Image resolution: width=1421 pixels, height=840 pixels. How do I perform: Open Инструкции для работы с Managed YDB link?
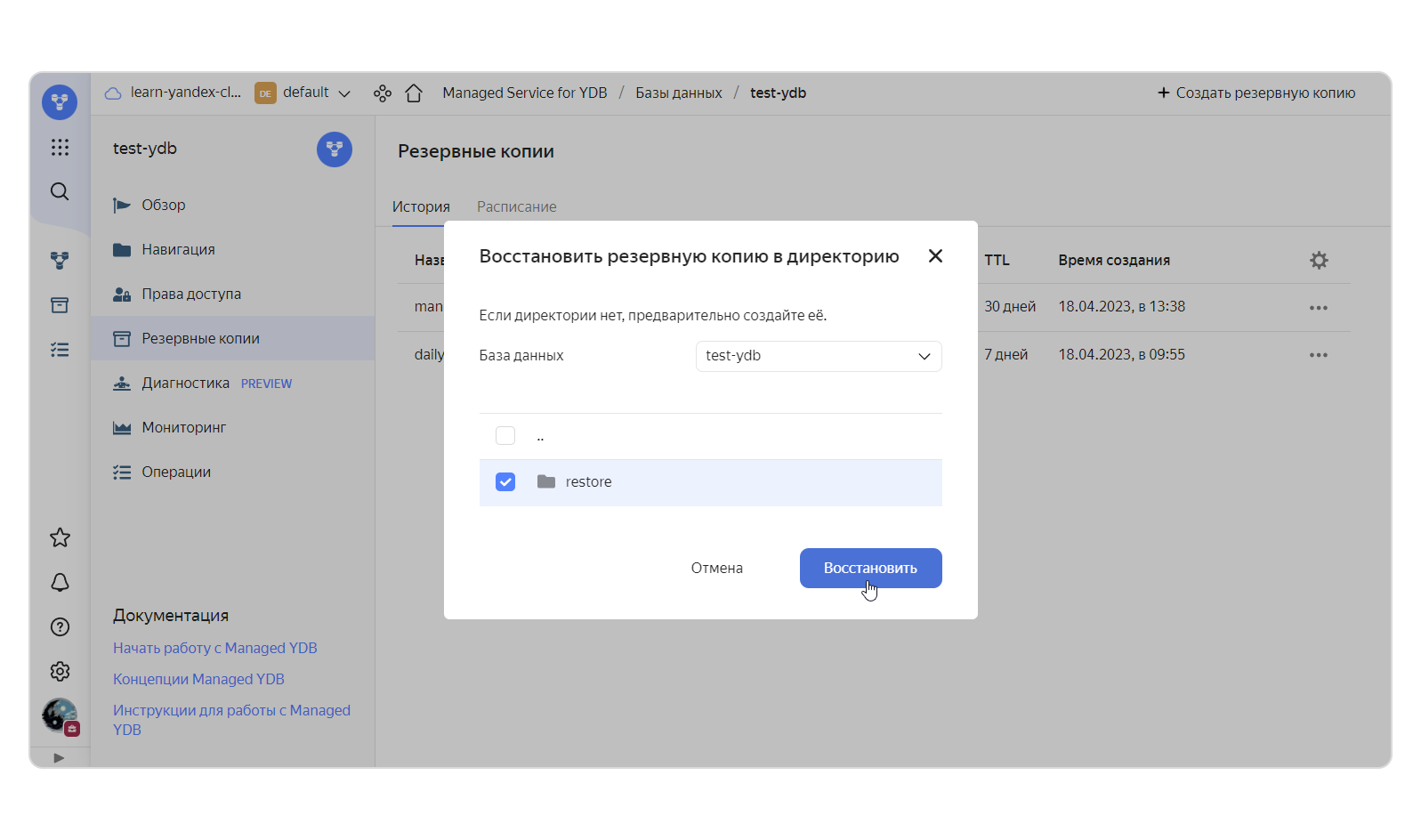click(231, 720)
